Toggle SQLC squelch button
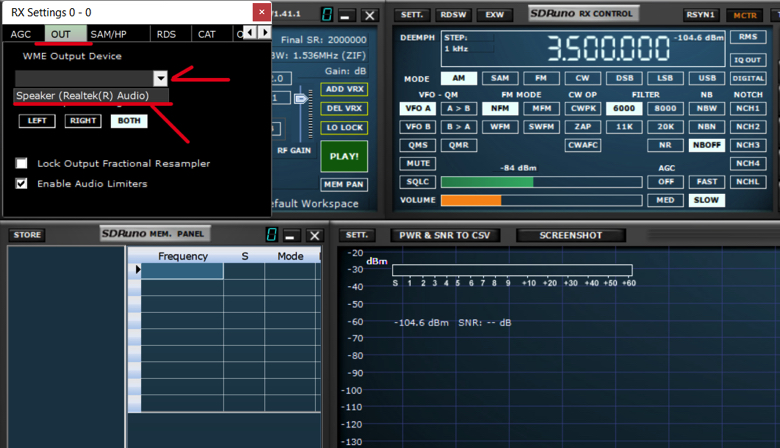Viewport: 780px width, 448px height. [418, 182]
